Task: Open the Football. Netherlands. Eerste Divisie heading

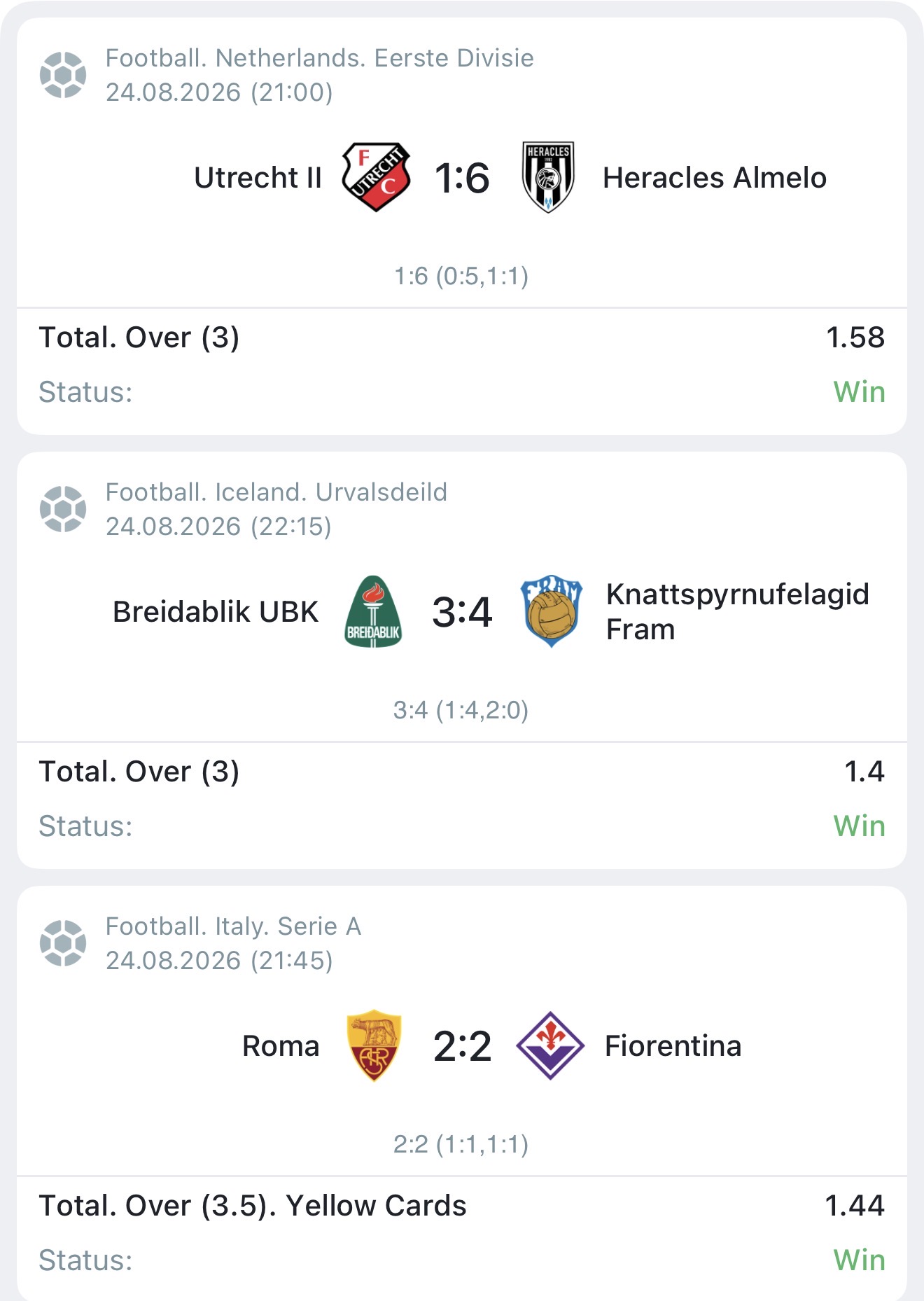Action: [x=319, y=58]
